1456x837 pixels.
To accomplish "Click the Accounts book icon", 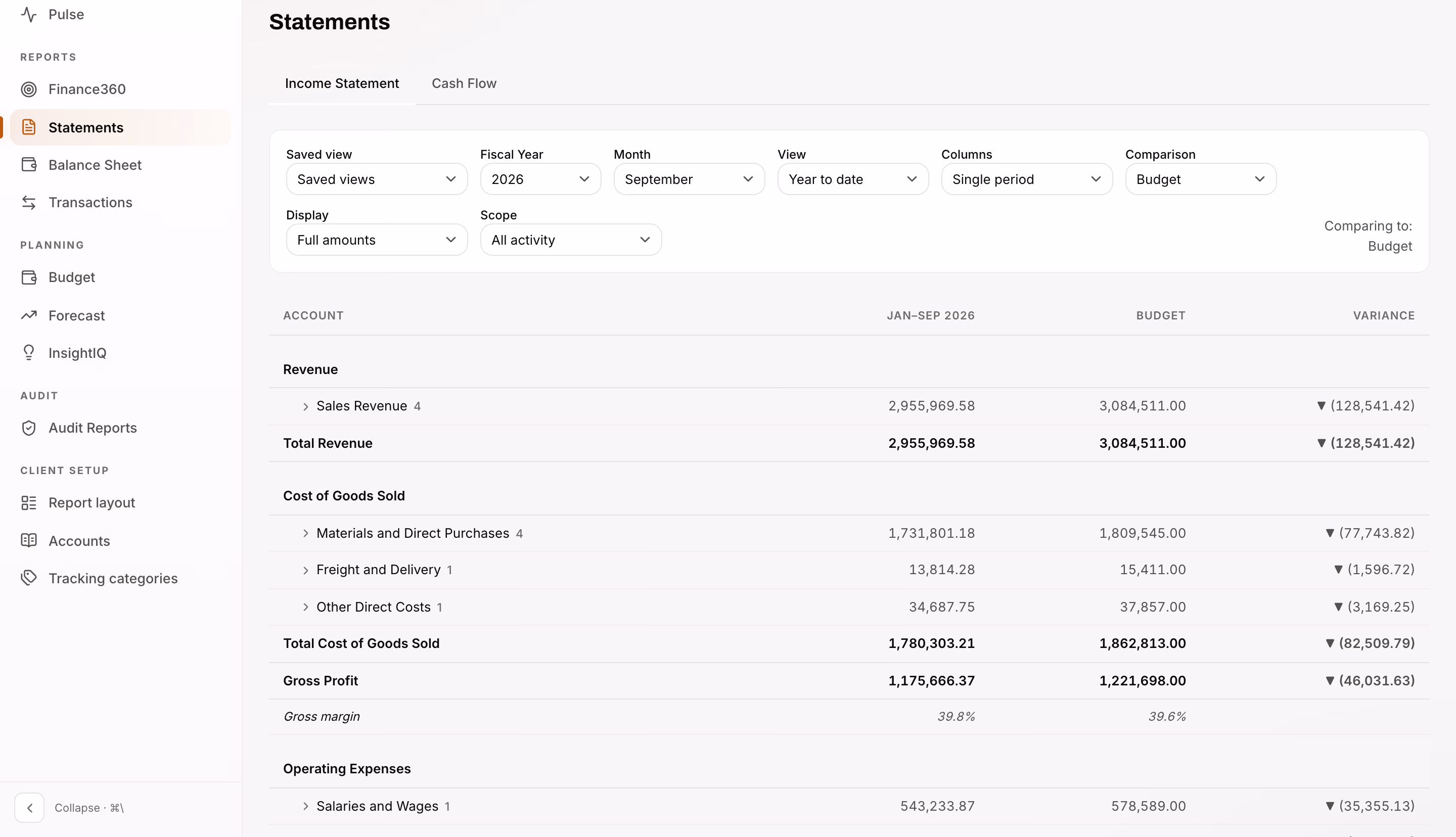I will 29,540.
